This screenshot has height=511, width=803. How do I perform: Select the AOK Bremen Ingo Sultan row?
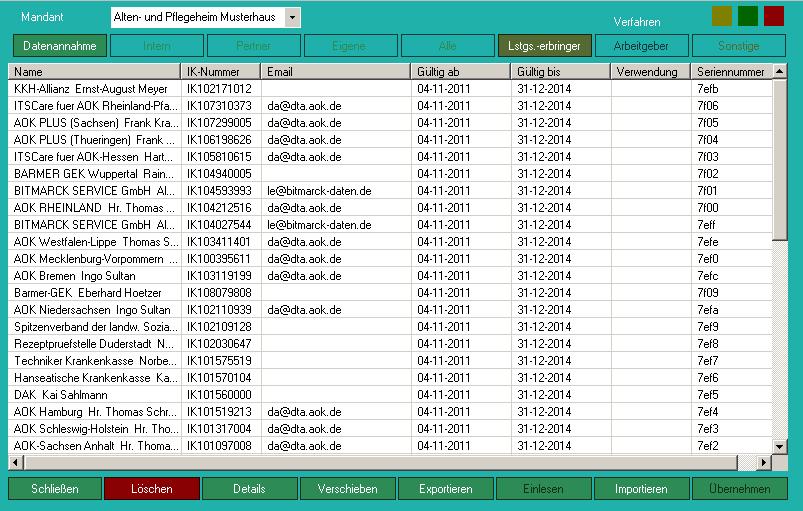(390, 276)
